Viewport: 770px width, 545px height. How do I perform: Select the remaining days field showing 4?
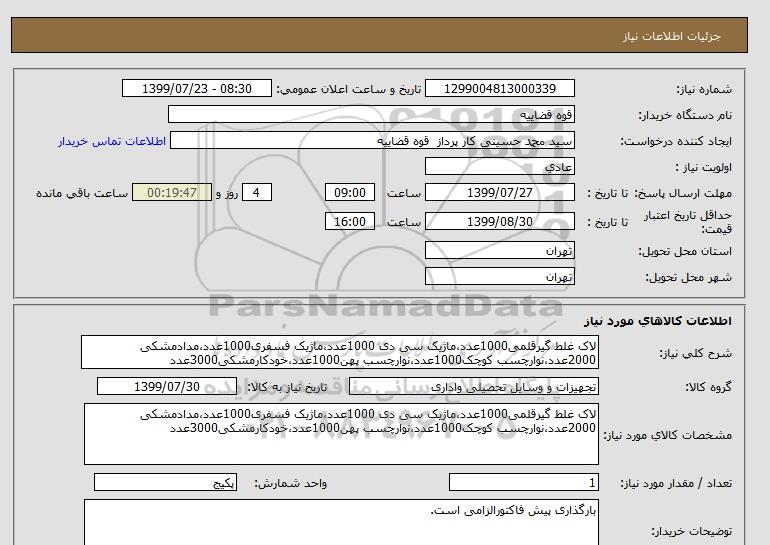(x=257, y=192)
